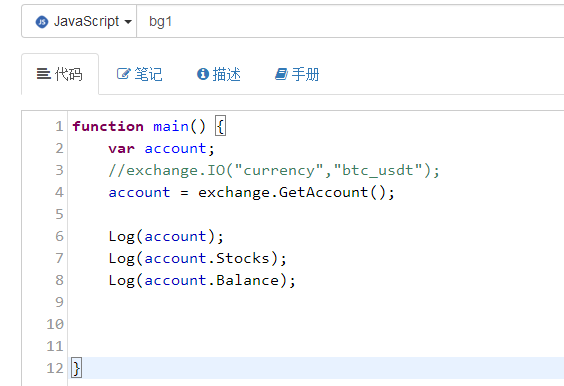Click 'Log(account.Balance);' on line 8
The image size is (564, 386).
[202, 281]
